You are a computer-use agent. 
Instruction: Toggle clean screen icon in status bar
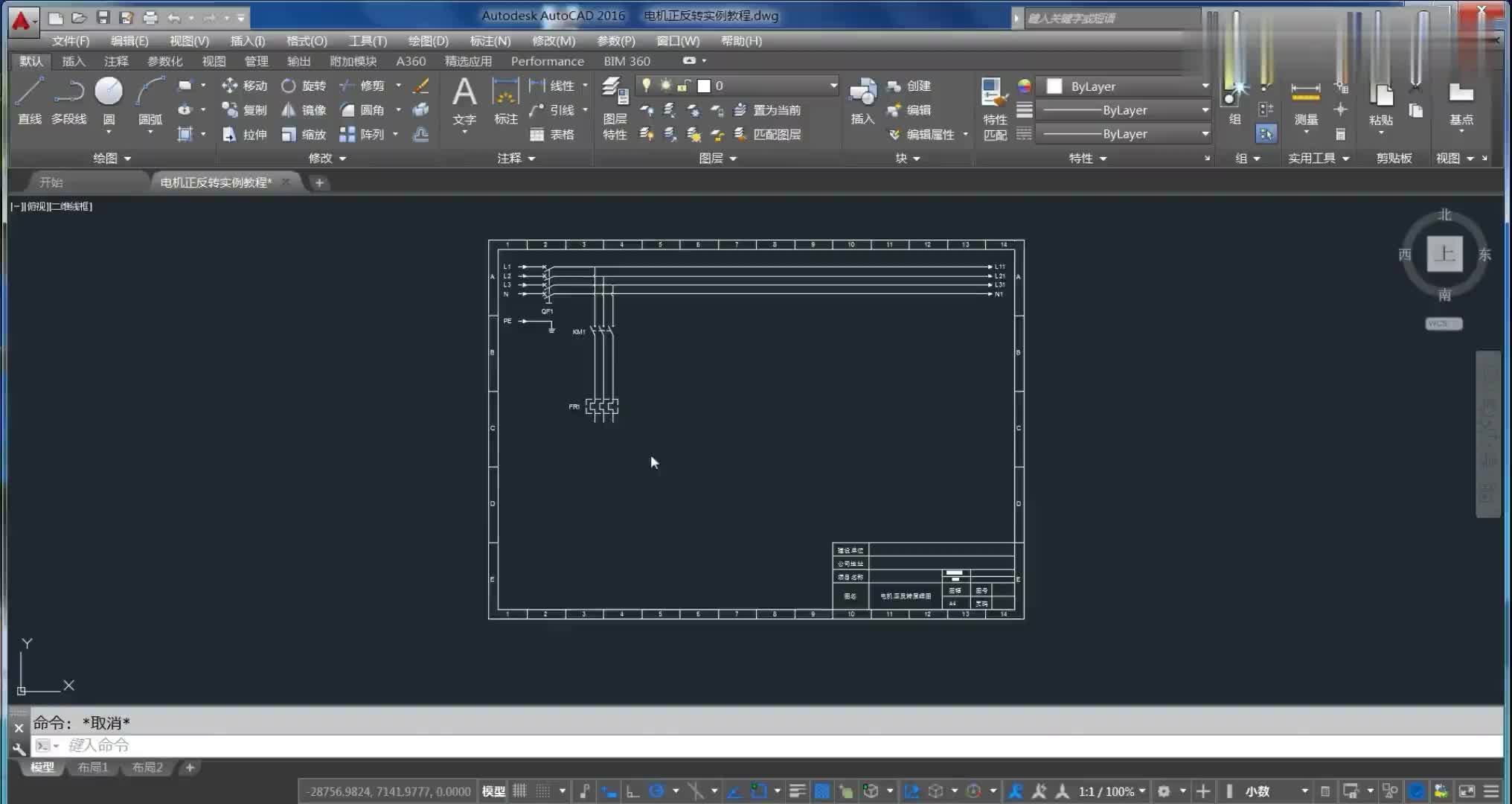1467,791
